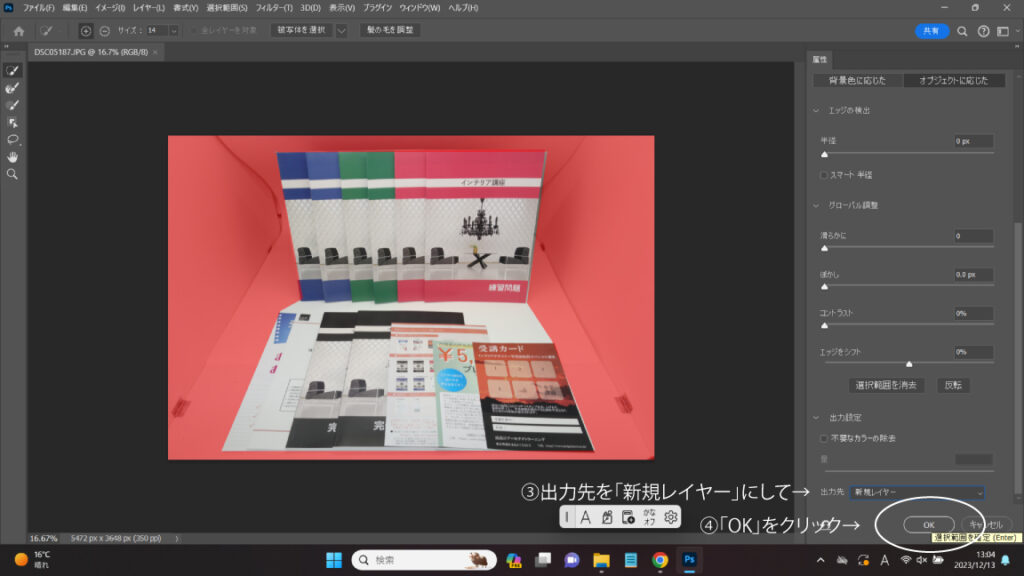Select the Zoom magnifier tool
The width and height of the screenshot is (1024, 576).
pyautogui.click(x=13, y=174)
